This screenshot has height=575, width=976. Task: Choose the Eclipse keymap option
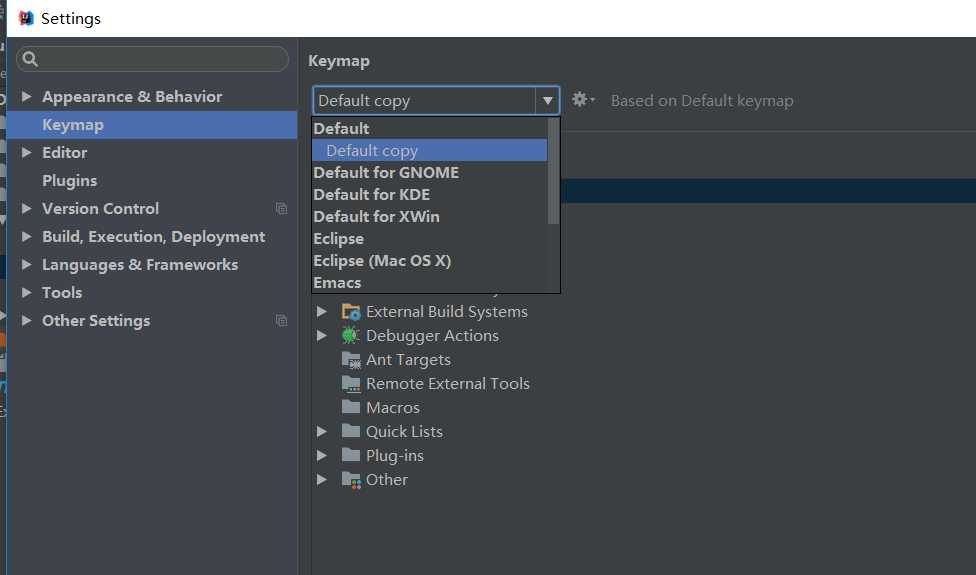click(x=429, y=238)
